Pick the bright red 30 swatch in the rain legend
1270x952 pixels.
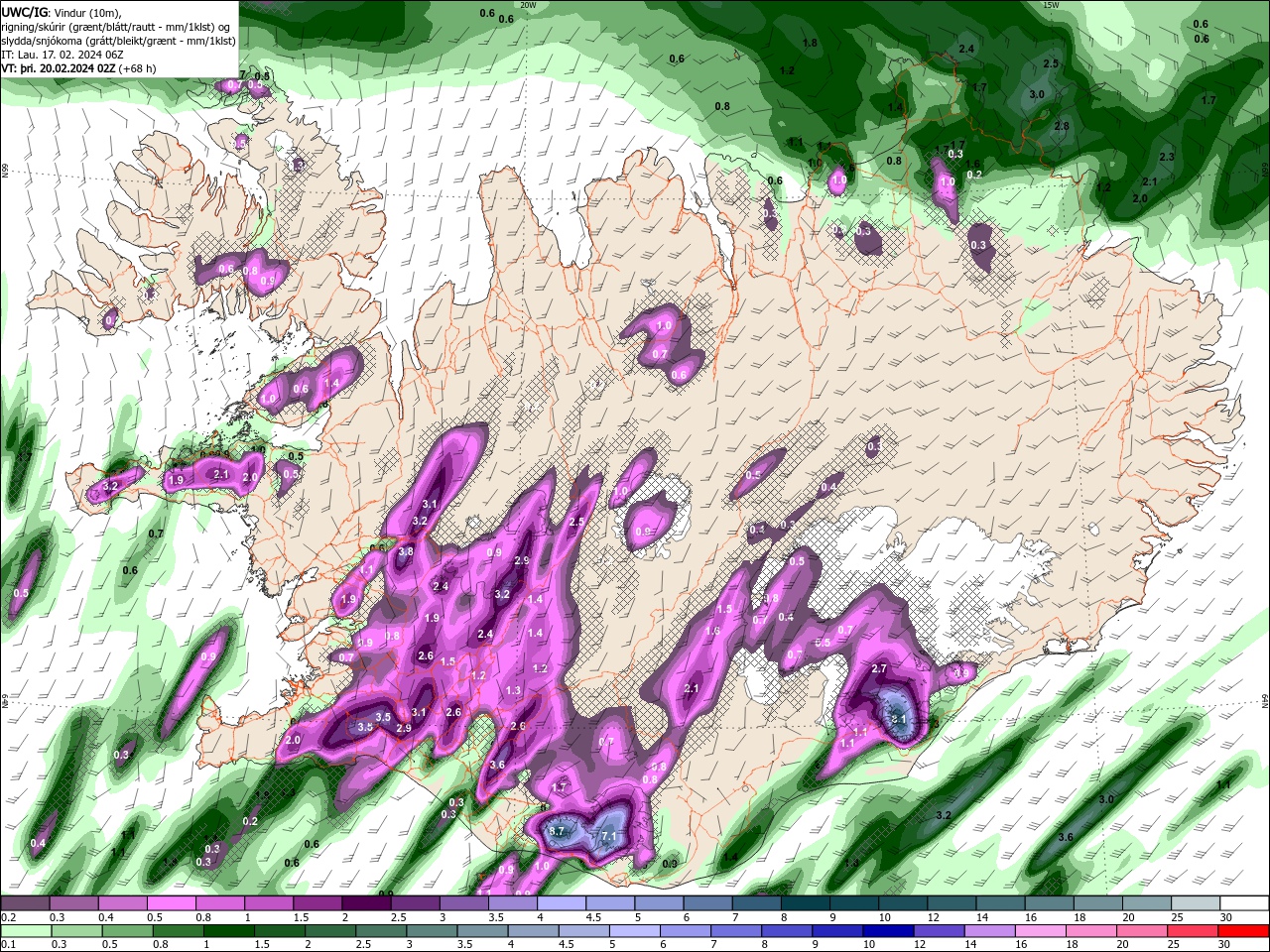coord(1244,931)
